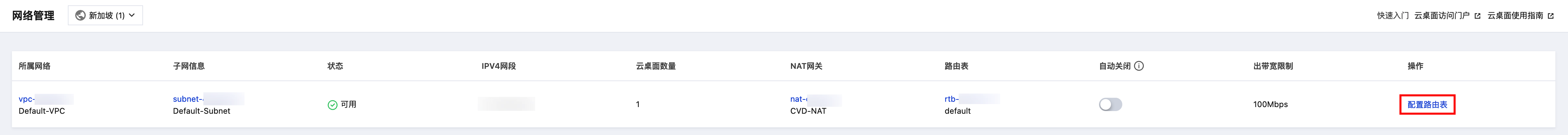Open the nat- gateway link
1568x135 pixels.
[798, 99]
